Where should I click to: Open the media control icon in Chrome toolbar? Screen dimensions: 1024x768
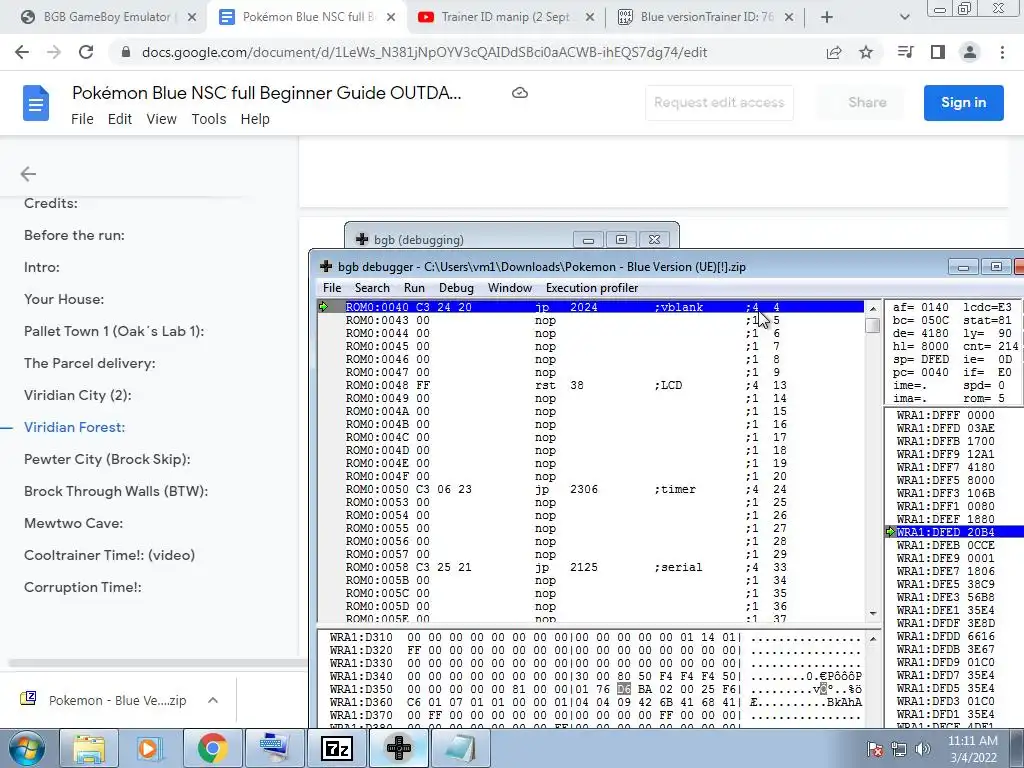[905, 52]
